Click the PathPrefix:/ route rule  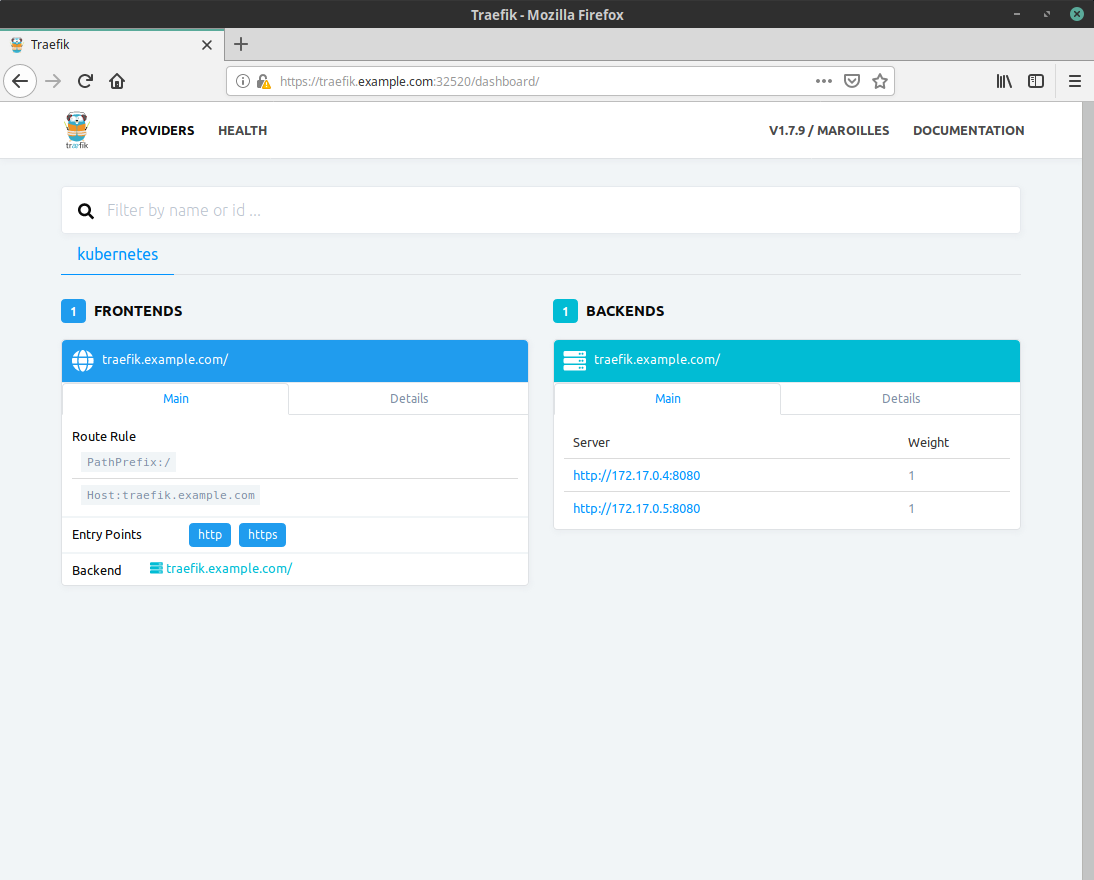click(x=128, y=462)
